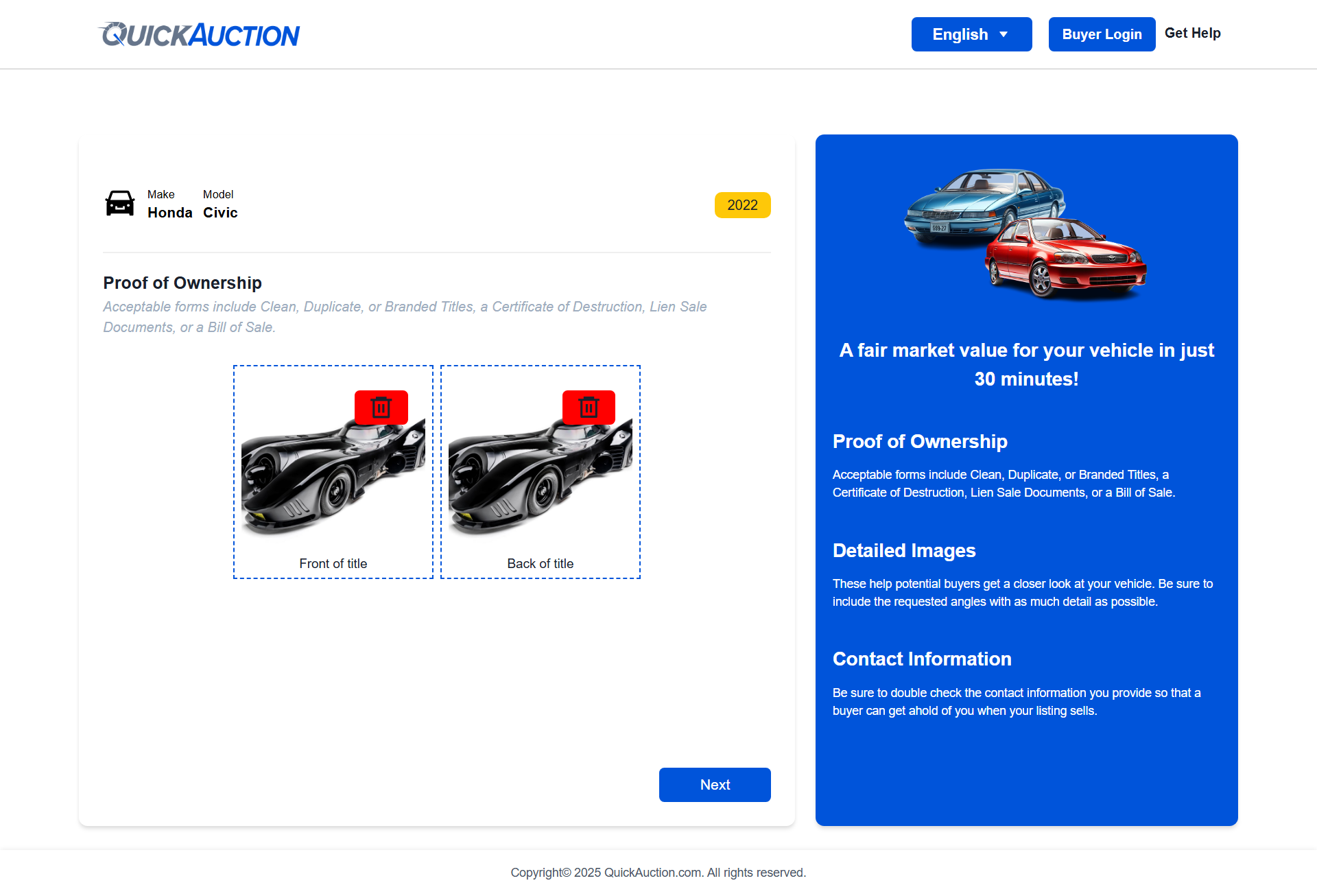The height and width of the screenshot is (896, 1317).
Task: Click the trash icon over the first Batmobile image
Action: (x=381, y=407)
